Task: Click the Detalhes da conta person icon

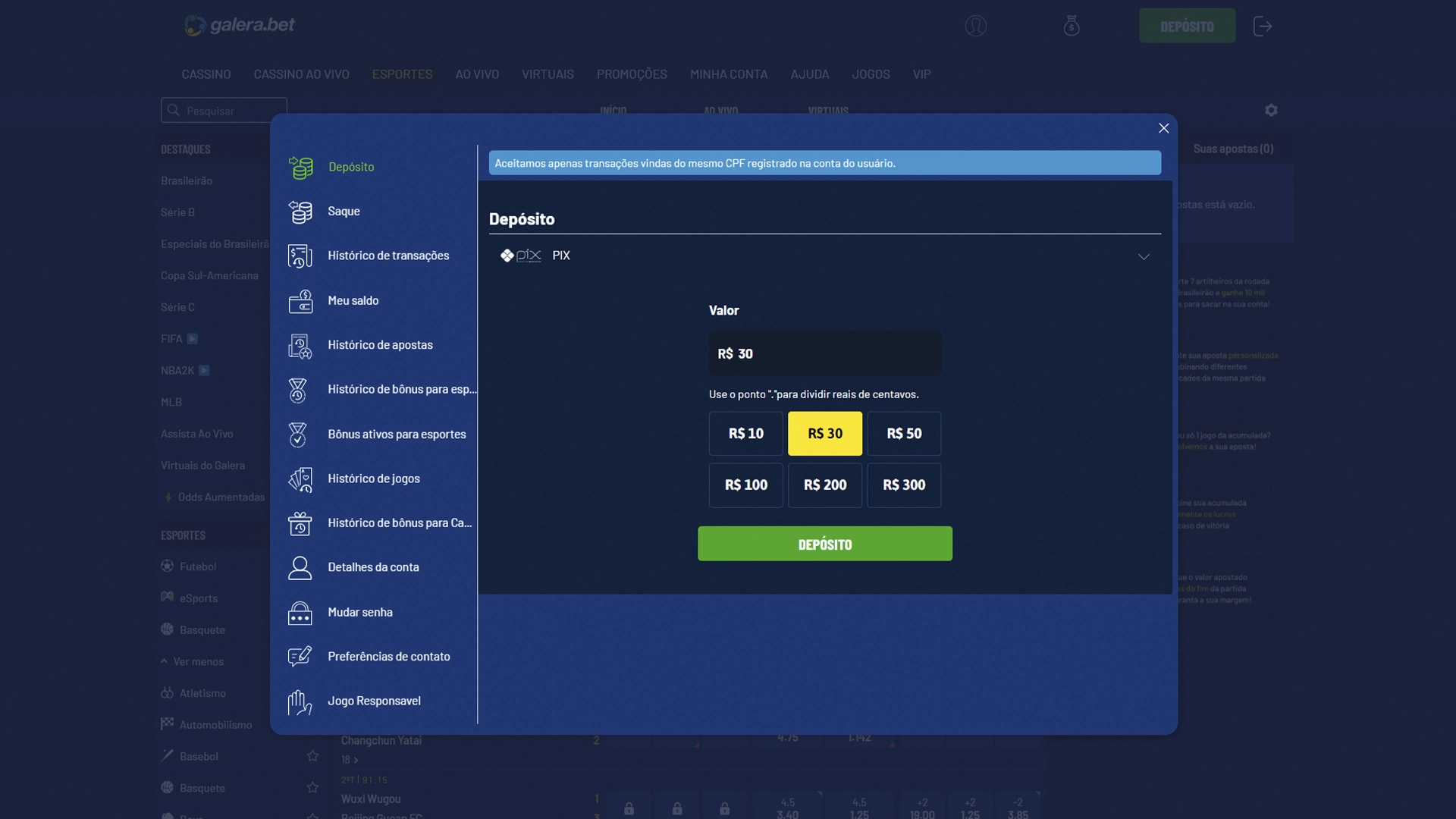Action: (x=300, y=568)
